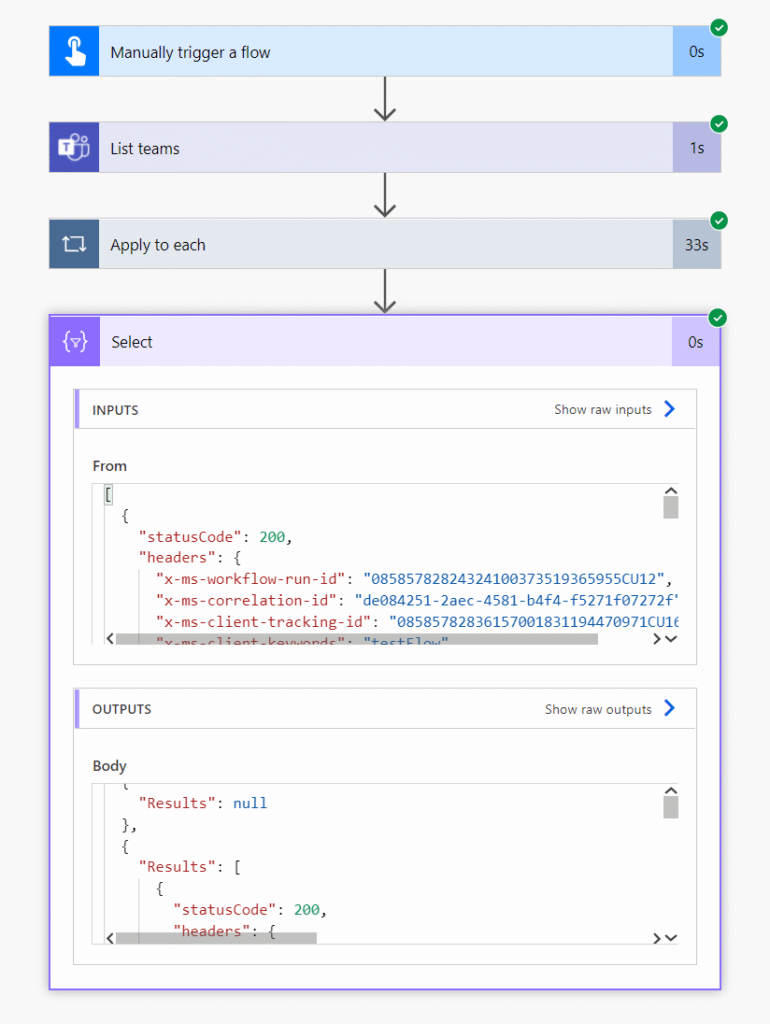This screenshot has width=770, height=1024.
Task: Click success checkmark on Apply to each
Action: point(719,221)
